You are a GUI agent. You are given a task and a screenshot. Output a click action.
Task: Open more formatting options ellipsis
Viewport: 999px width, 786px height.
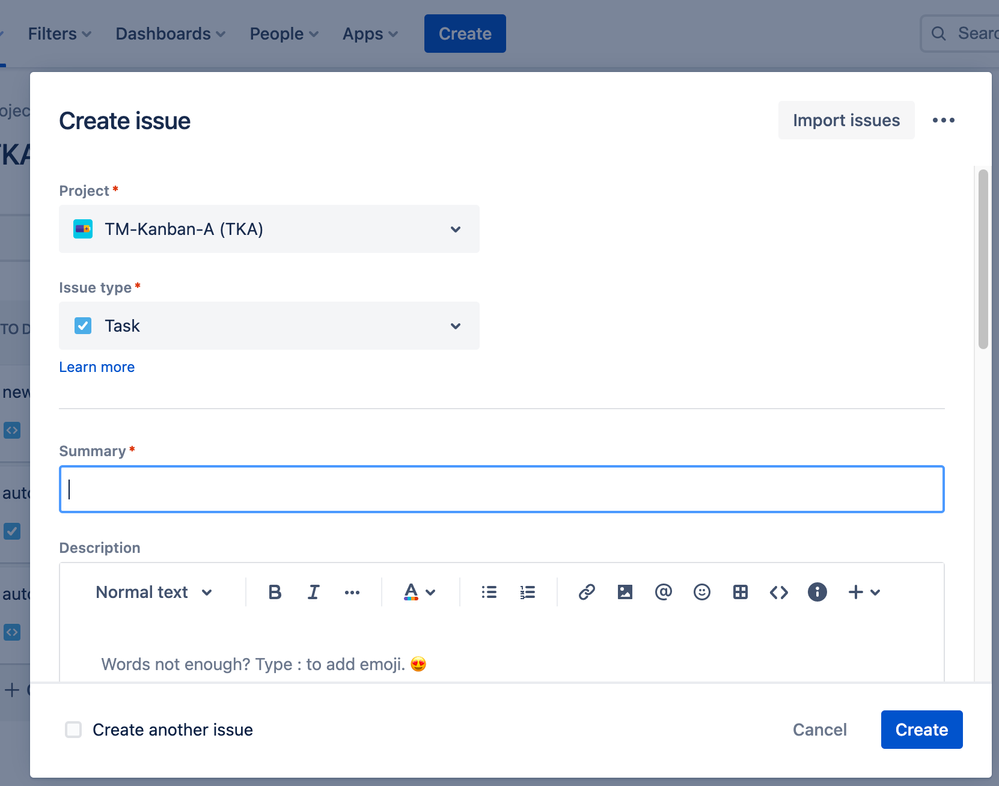[x=352, y=592]
